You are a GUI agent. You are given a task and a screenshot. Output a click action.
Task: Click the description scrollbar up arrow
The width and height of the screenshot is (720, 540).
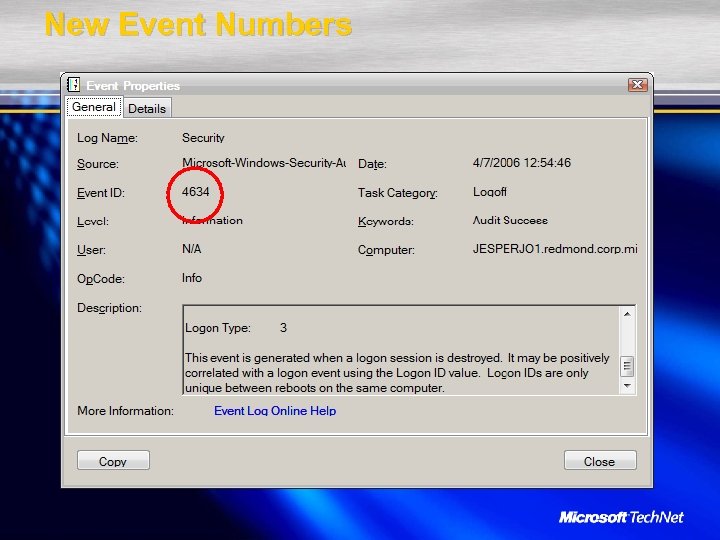(627, 315)
